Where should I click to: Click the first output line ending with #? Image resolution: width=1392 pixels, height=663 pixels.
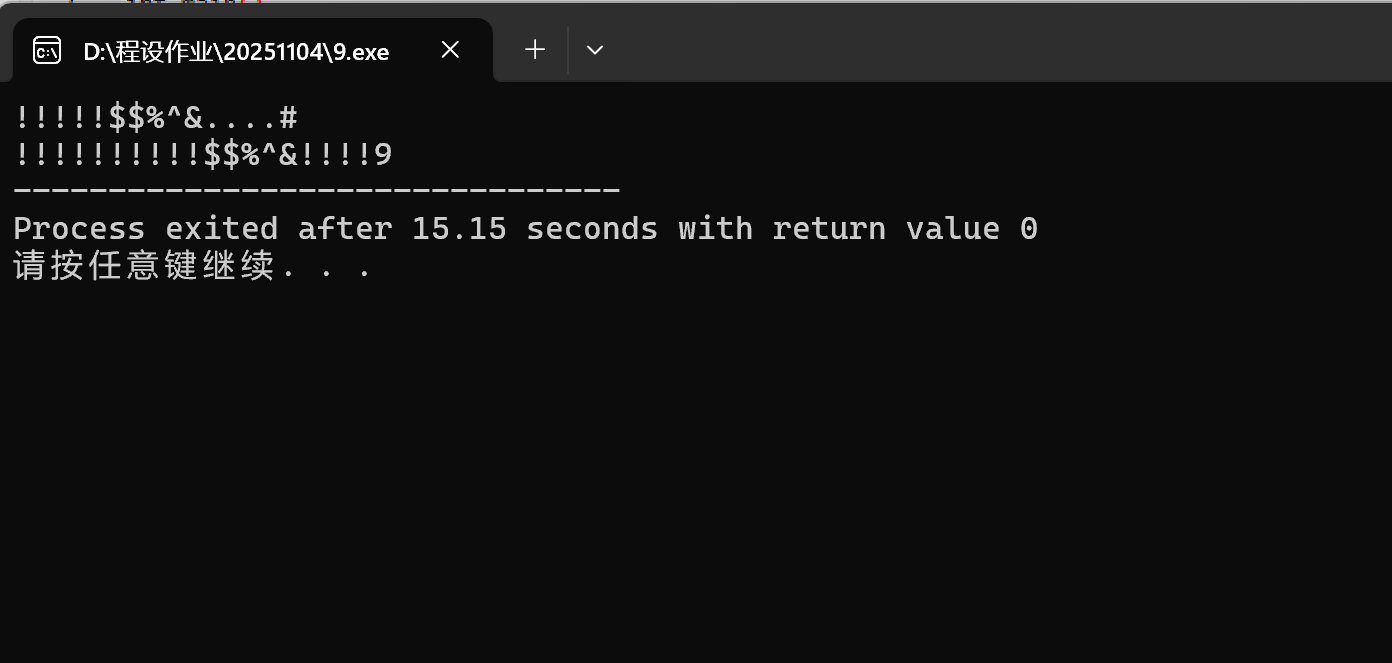(156, 118)
